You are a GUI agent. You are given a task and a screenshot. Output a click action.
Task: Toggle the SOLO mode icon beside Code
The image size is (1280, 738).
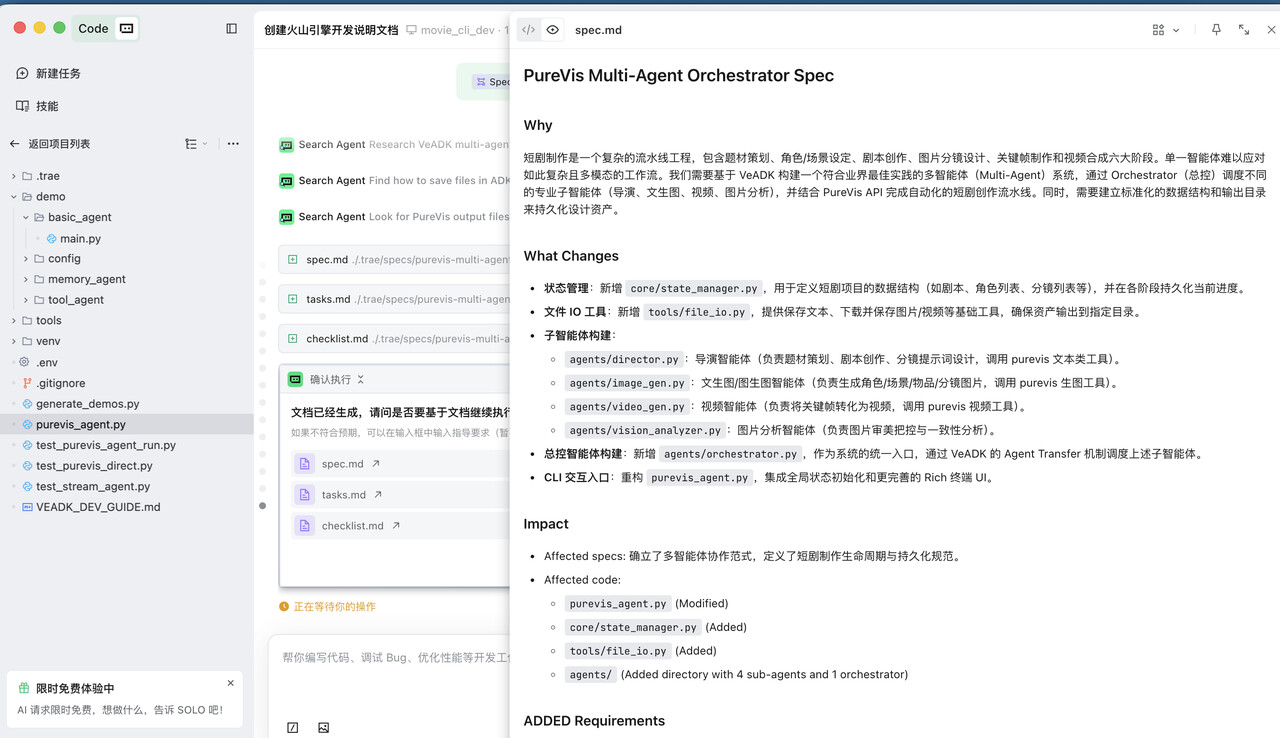[126, 29]
